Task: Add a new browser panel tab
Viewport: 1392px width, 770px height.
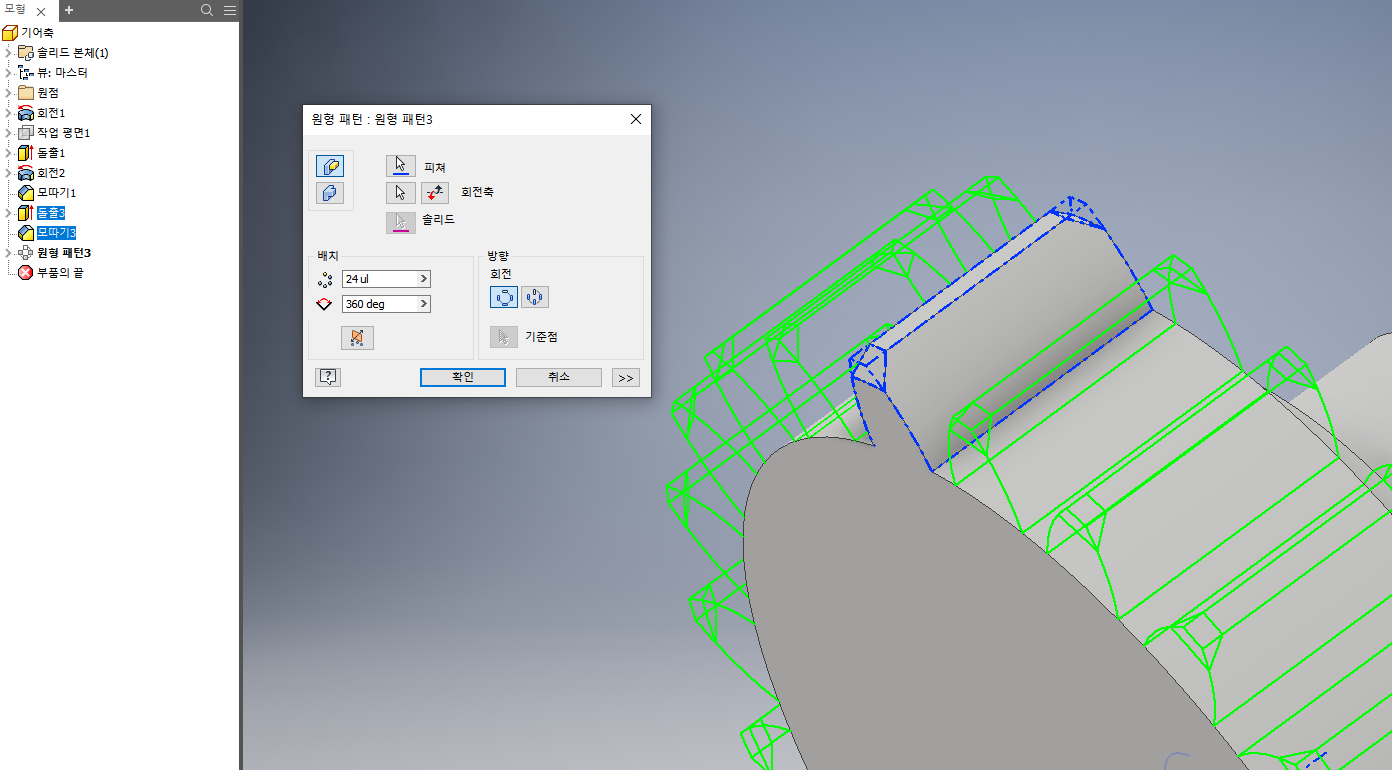Action: click(x=69, y=10)
